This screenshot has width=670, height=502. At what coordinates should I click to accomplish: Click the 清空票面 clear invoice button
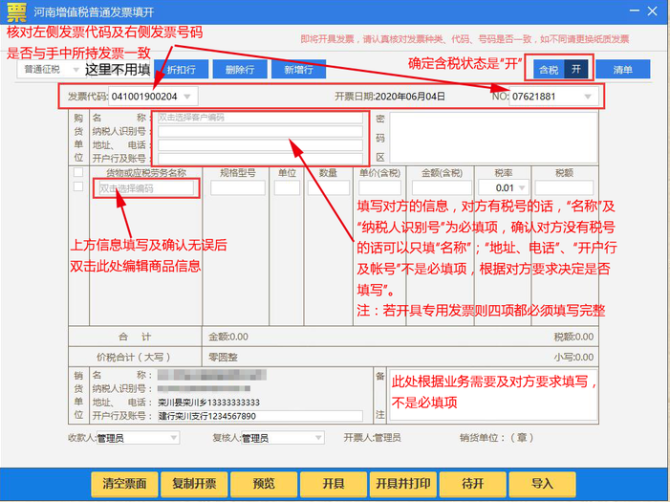pos(124,484)
